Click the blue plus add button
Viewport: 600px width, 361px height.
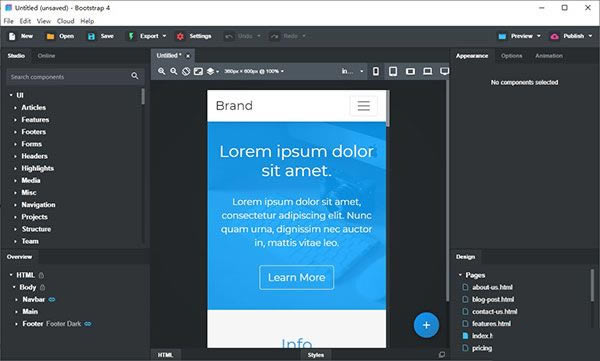pos(426,325)
